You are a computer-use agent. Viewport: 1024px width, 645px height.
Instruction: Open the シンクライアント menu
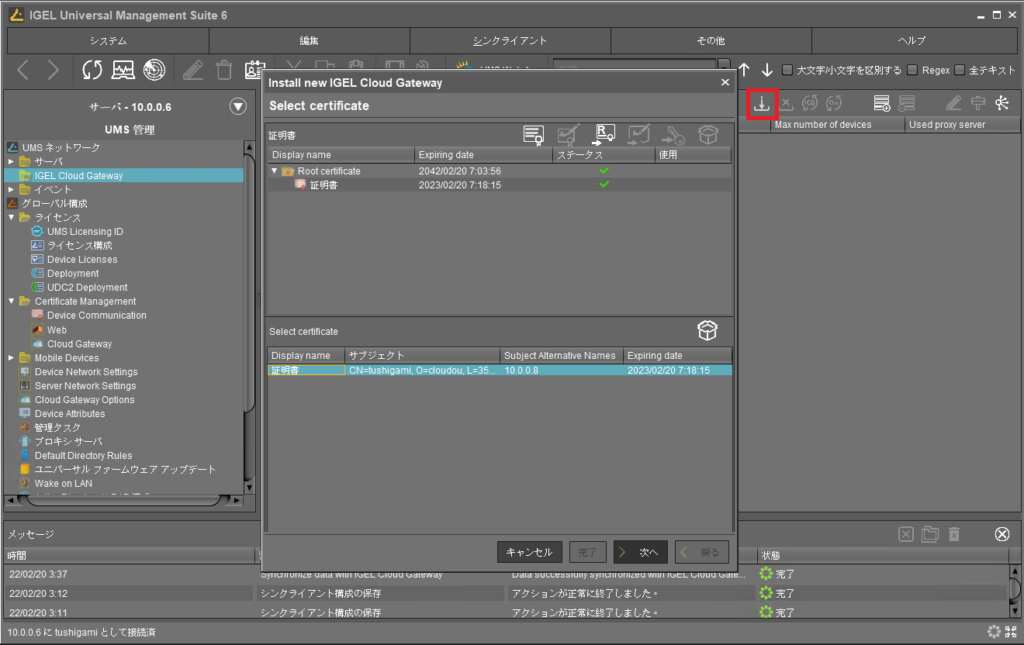[510, 40]
